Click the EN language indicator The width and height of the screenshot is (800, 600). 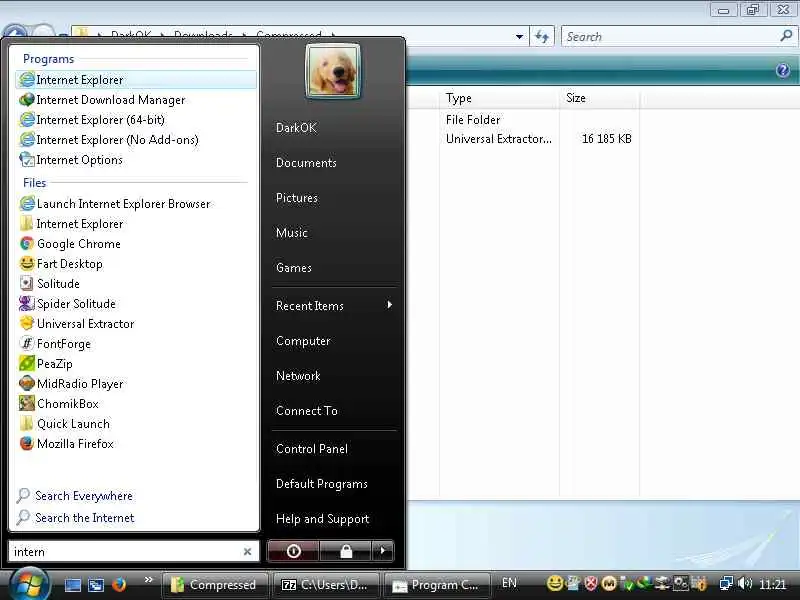[x=509, y=583]
